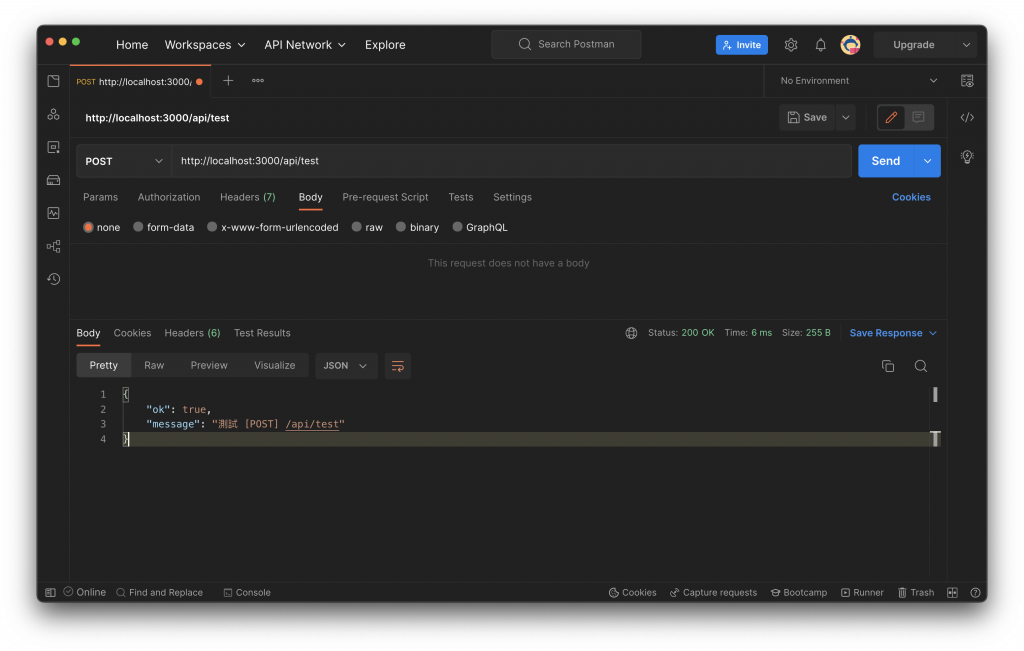Toggle line wrap in response viewer
Screen dimensions: 1024x651
pyautogui.click(x=397, y=366)
